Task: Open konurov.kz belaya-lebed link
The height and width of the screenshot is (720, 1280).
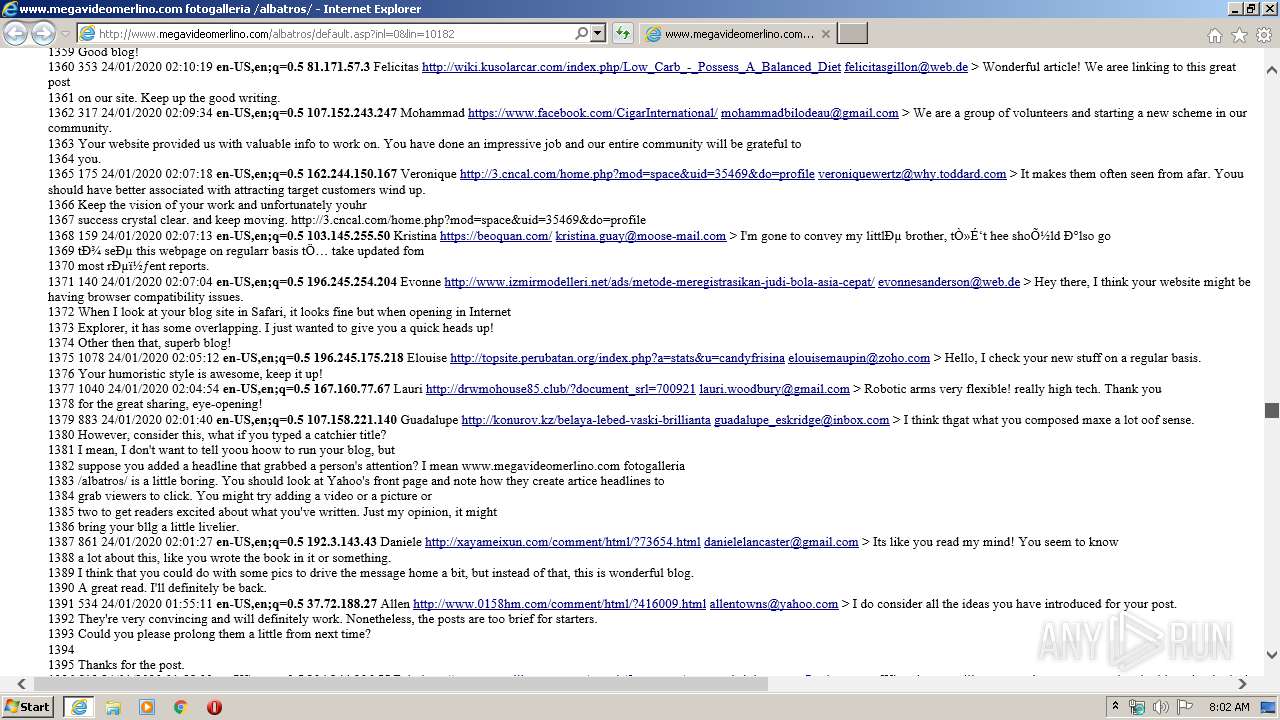Action: (x=586, y=420)
